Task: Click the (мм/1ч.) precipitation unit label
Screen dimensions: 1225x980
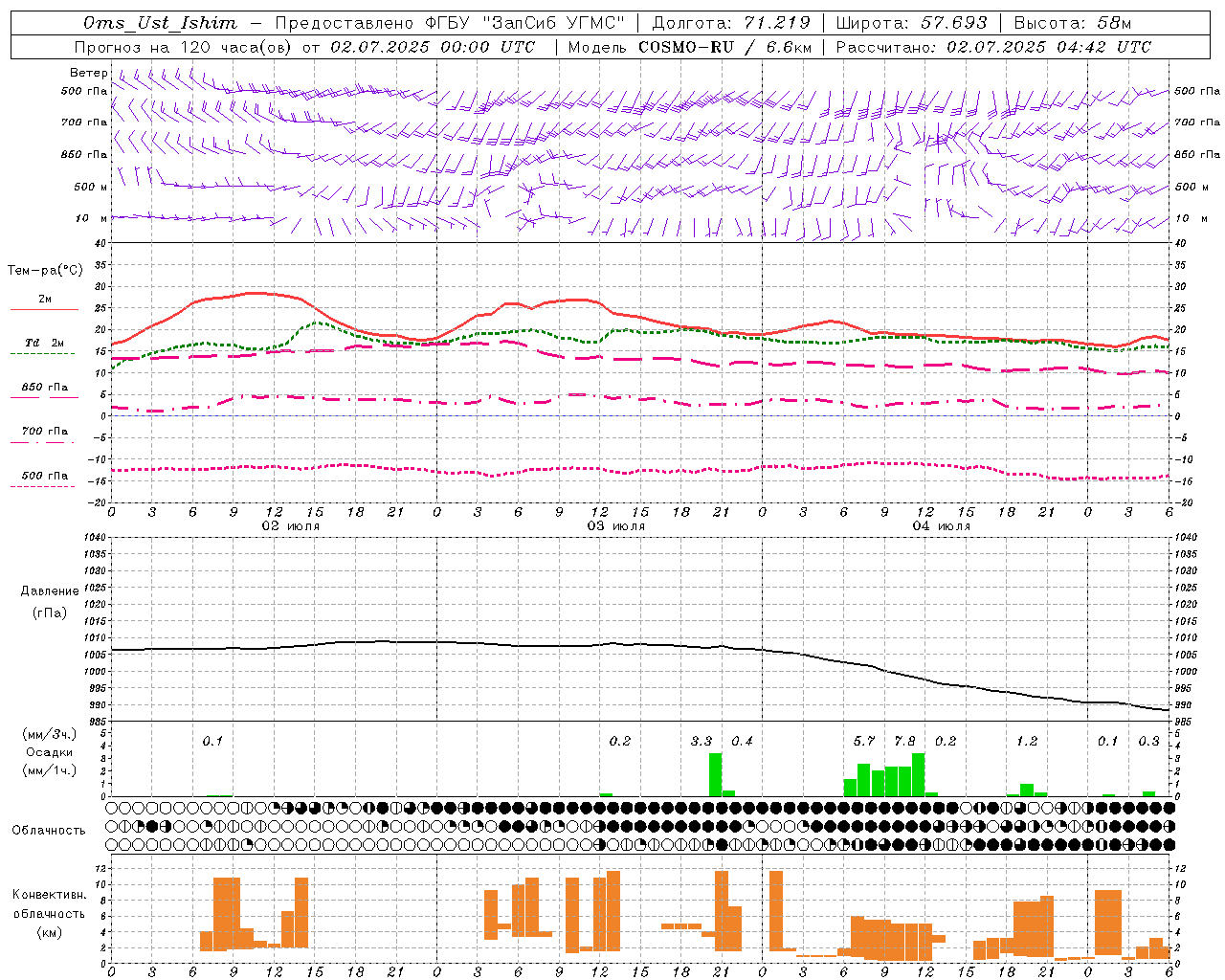Action: (50, 770)
